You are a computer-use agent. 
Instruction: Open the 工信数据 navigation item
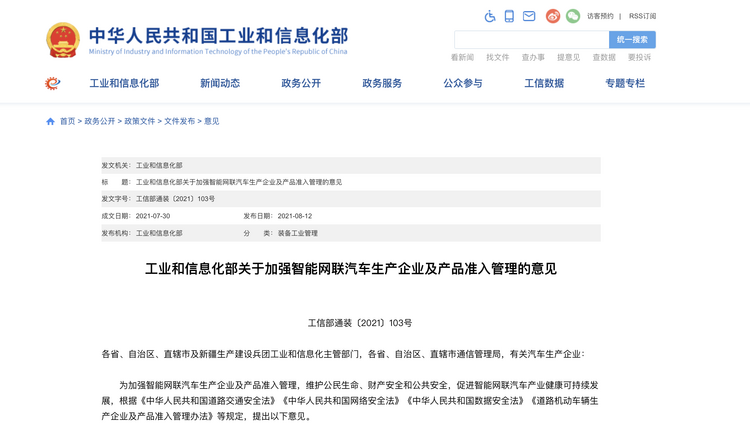(544, 83)
